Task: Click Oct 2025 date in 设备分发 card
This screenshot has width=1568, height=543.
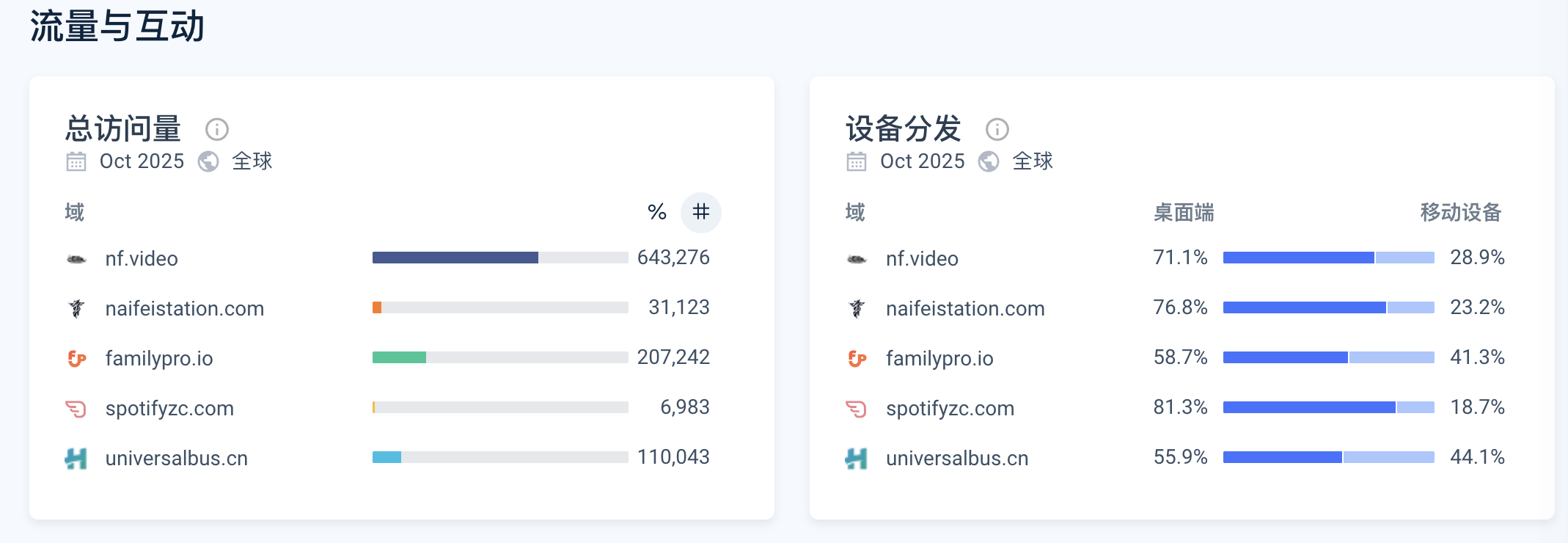Action: 923,161
